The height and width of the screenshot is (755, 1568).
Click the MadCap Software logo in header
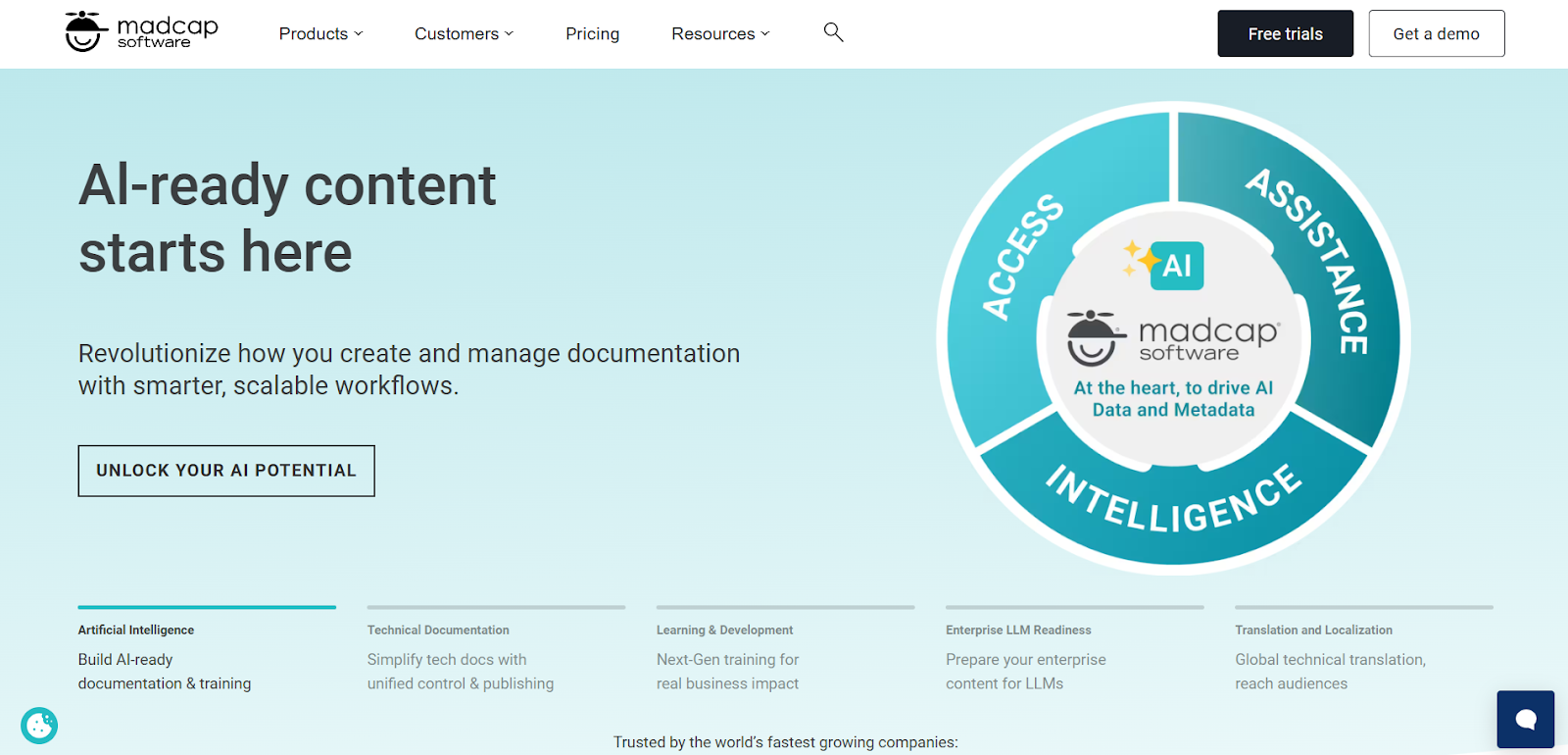[141, 31]
